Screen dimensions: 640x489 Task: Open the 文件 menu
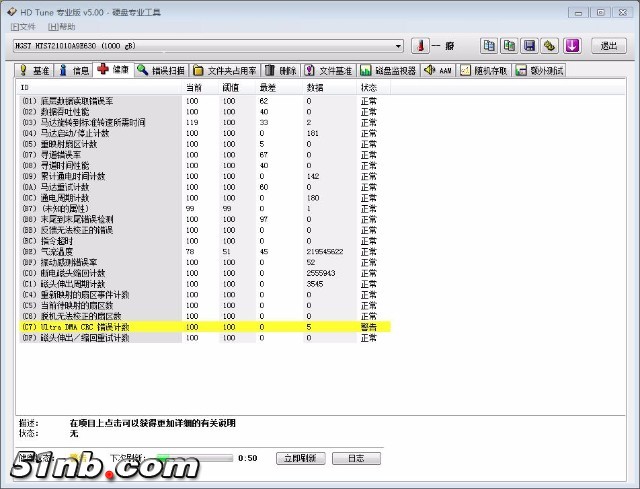click(23, 26)
